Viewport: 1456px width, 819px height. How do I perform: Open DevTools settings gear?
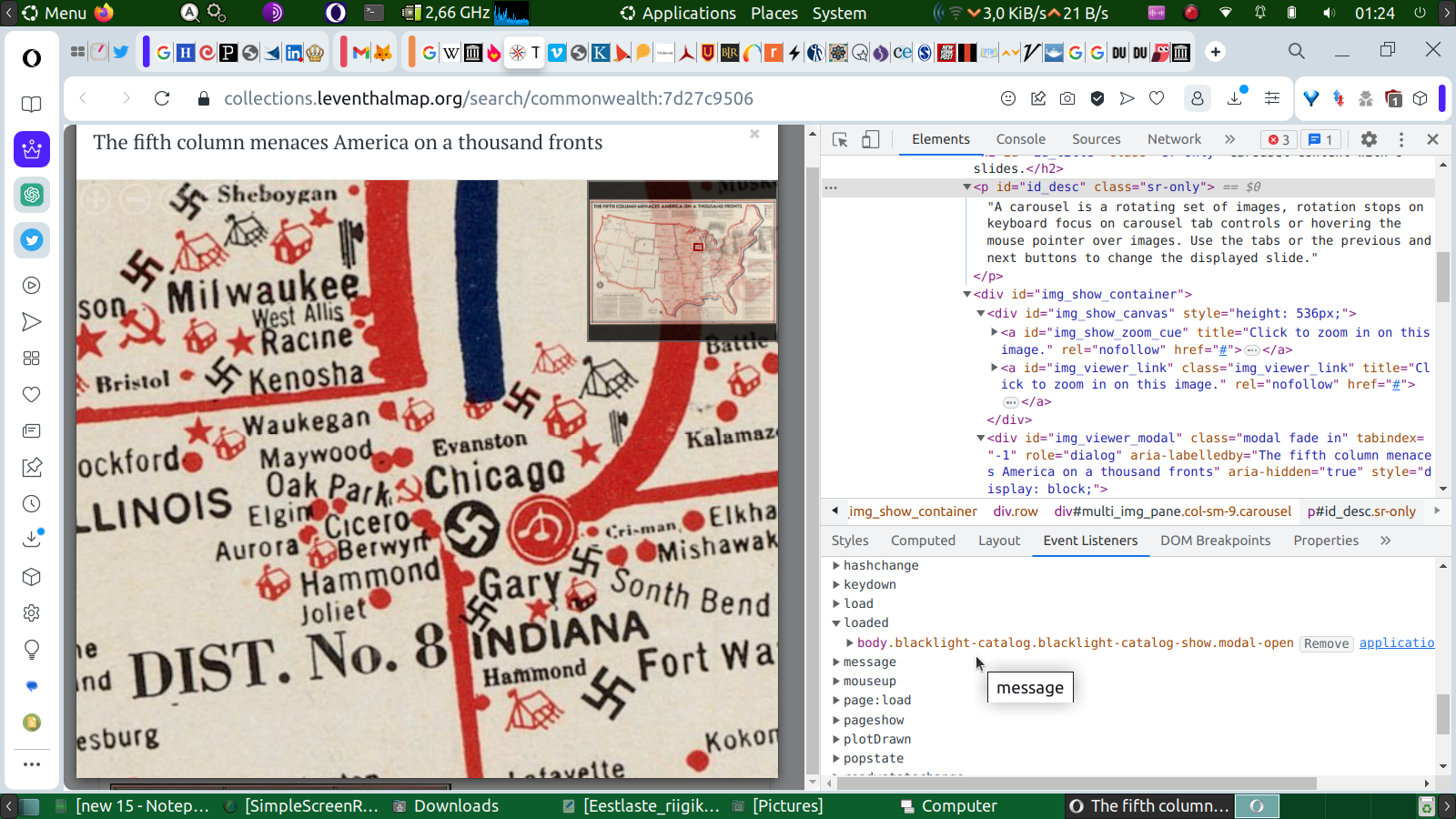(x=1369, y=139)
